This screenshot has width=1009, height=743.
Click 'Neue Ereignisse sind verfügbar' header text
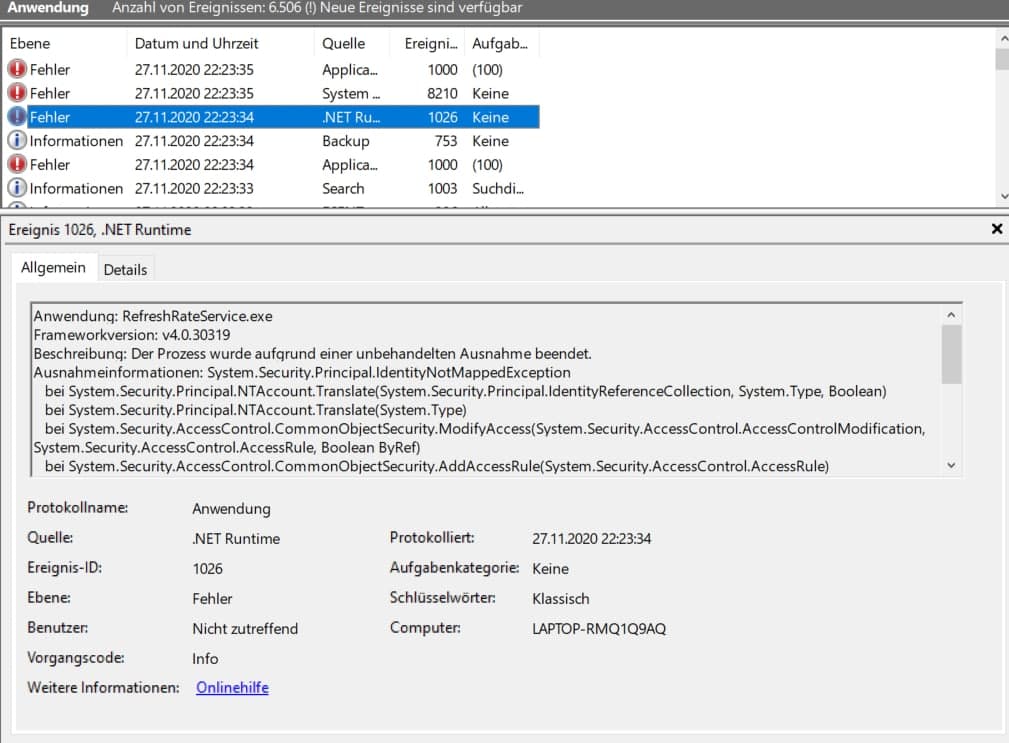[x=421, y=8]
